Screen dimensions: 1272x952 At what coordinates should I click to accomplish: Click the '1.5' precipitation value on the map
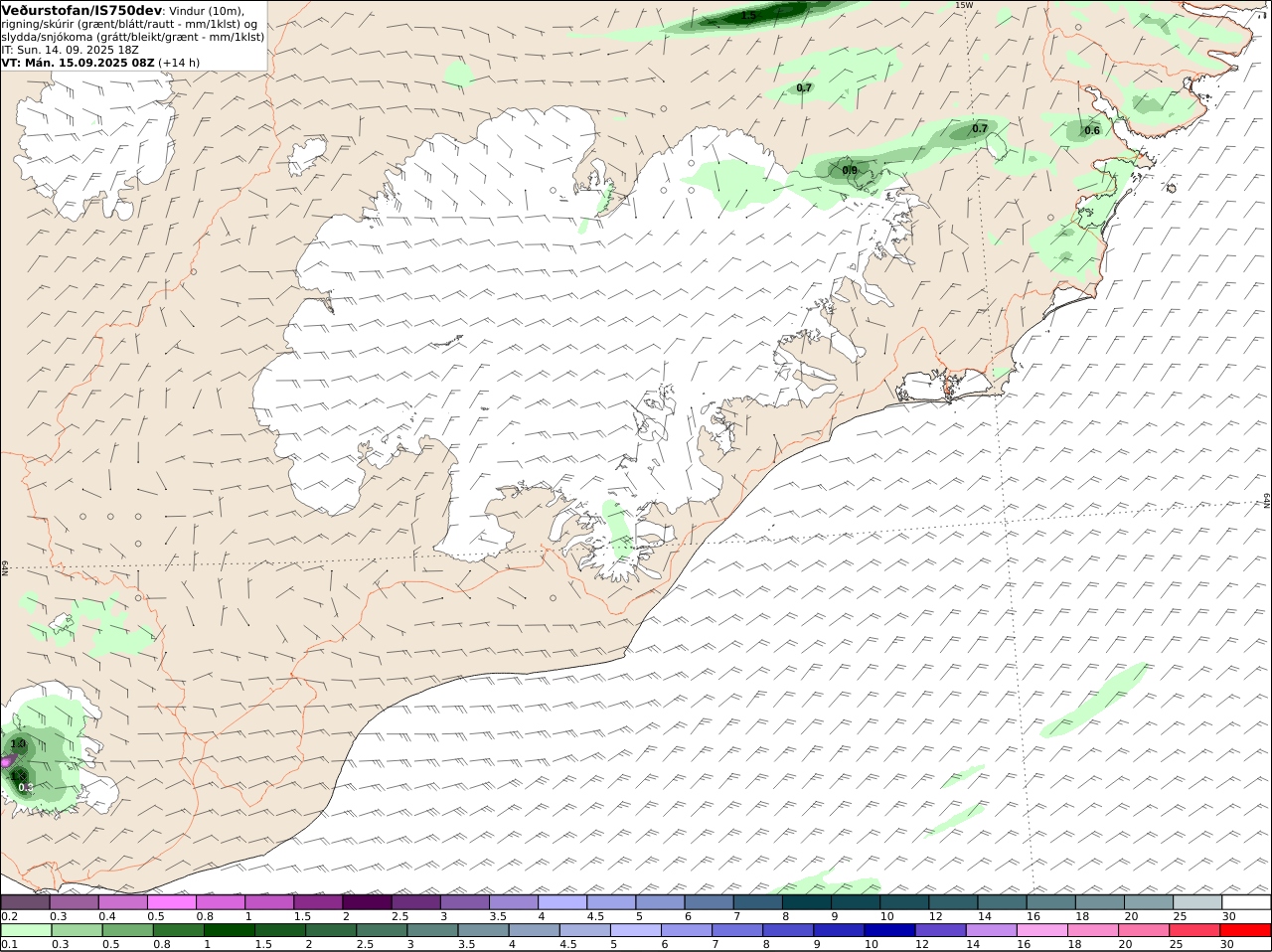[748, 16]
